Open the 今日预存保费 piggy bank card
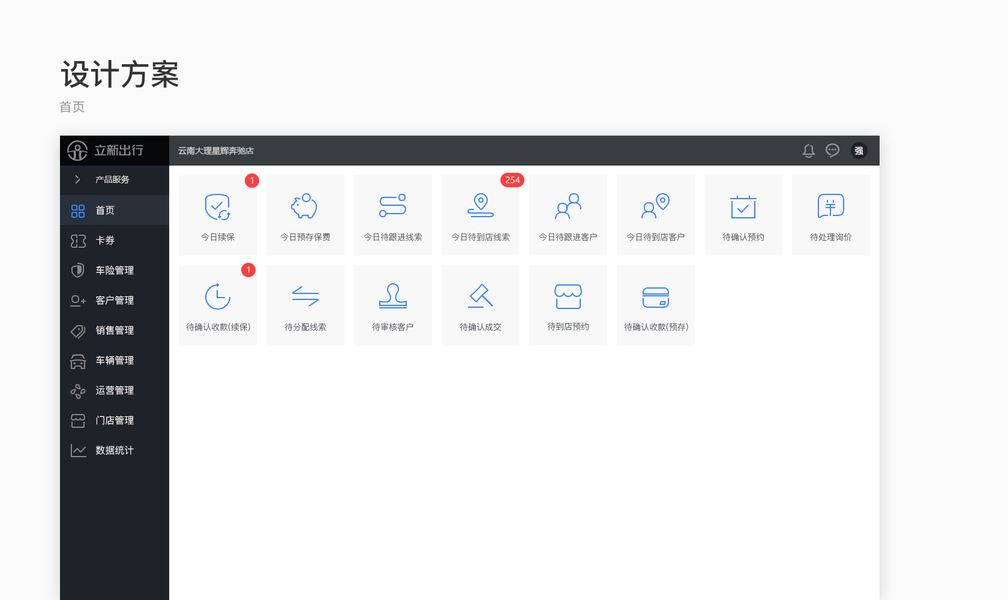The image size is (1008, 600). click(x=305, y=215)
